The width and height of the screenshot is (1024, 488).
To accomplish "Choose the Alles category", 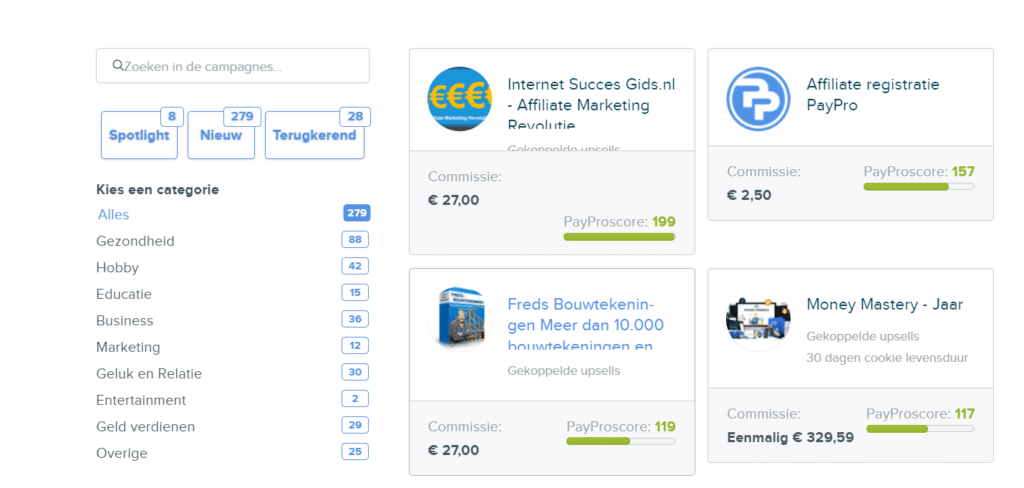I will (114, 214).
